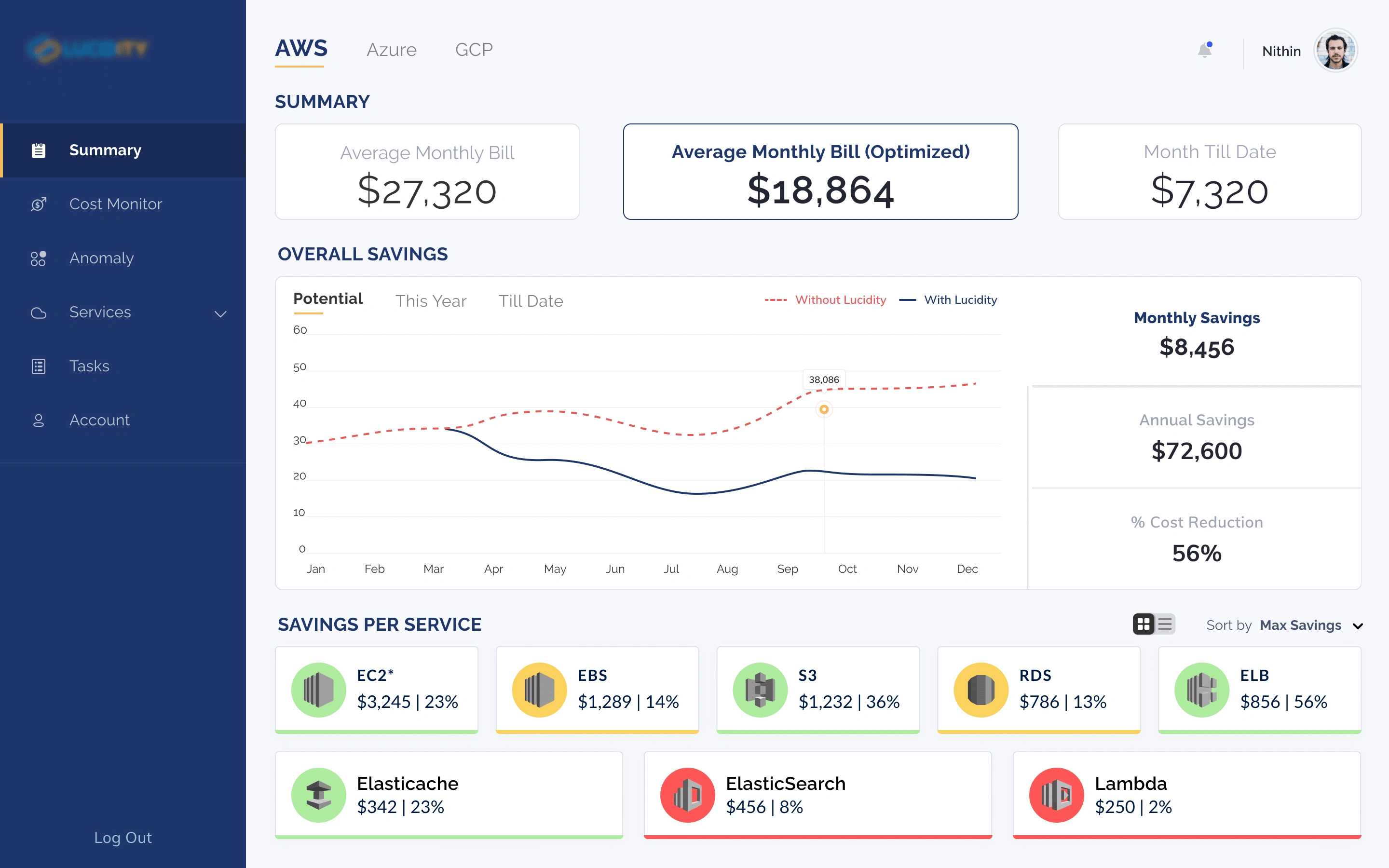This screenshot has height=868, width=1389.
Task: Click the S3 bucket service icon
Action: pos(761,690)
